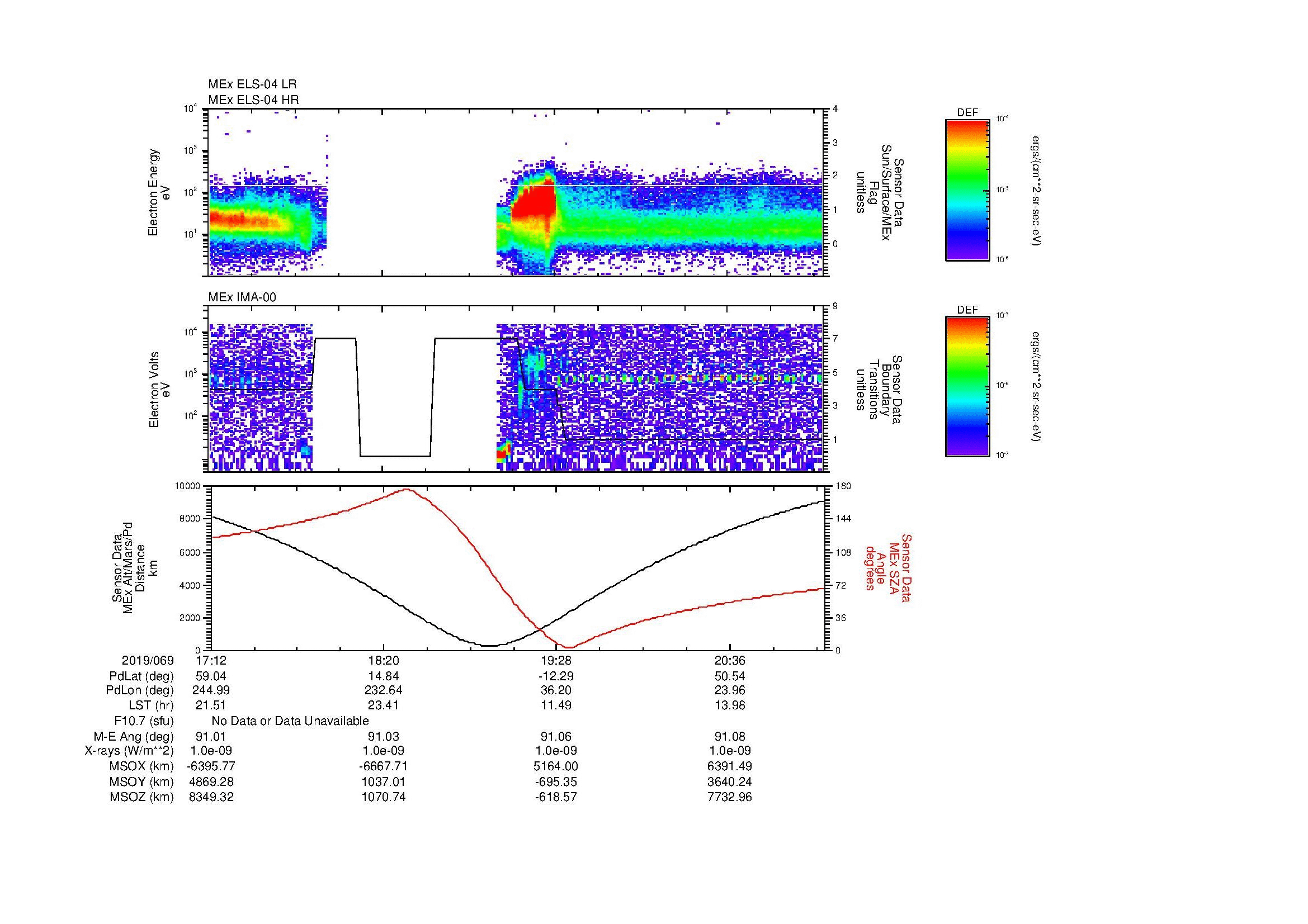Screen dimensions: 1308x924
Task: Click the 'F10.7 (sfu)' row label
Action: point(144,721)
